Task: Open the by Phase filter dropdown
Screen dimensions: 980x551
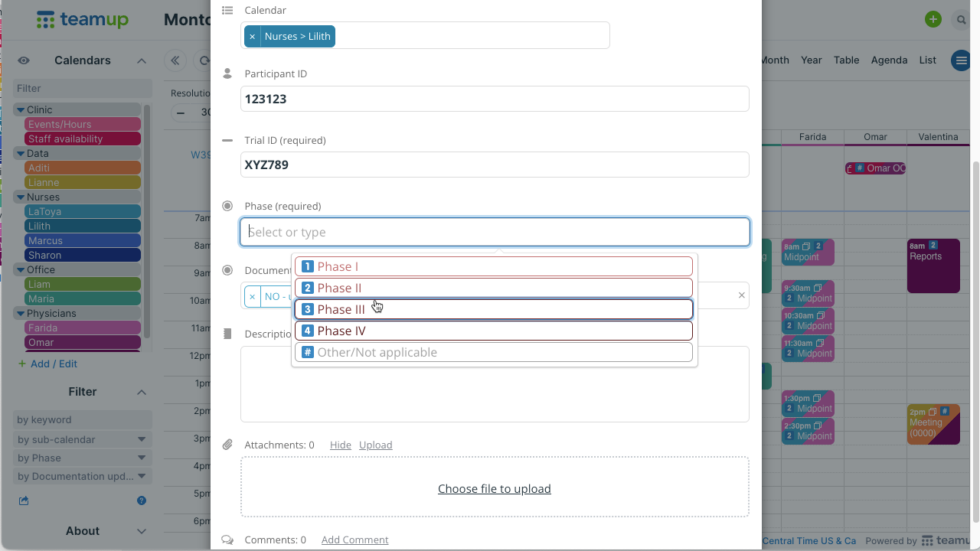Action: (82, 458)
